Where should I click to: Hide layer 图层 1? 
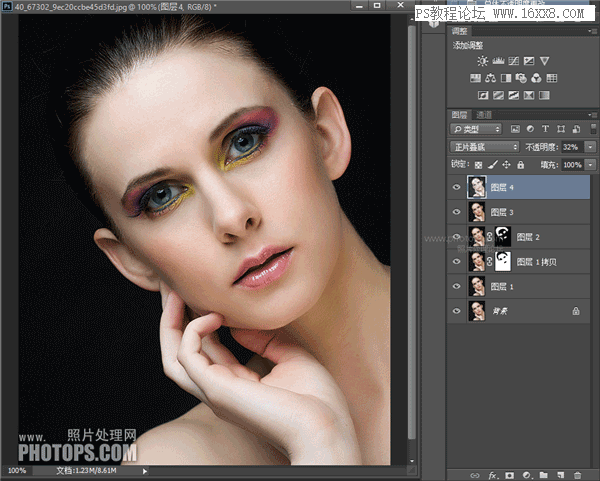pyautogui.click(x=456, y=286)
